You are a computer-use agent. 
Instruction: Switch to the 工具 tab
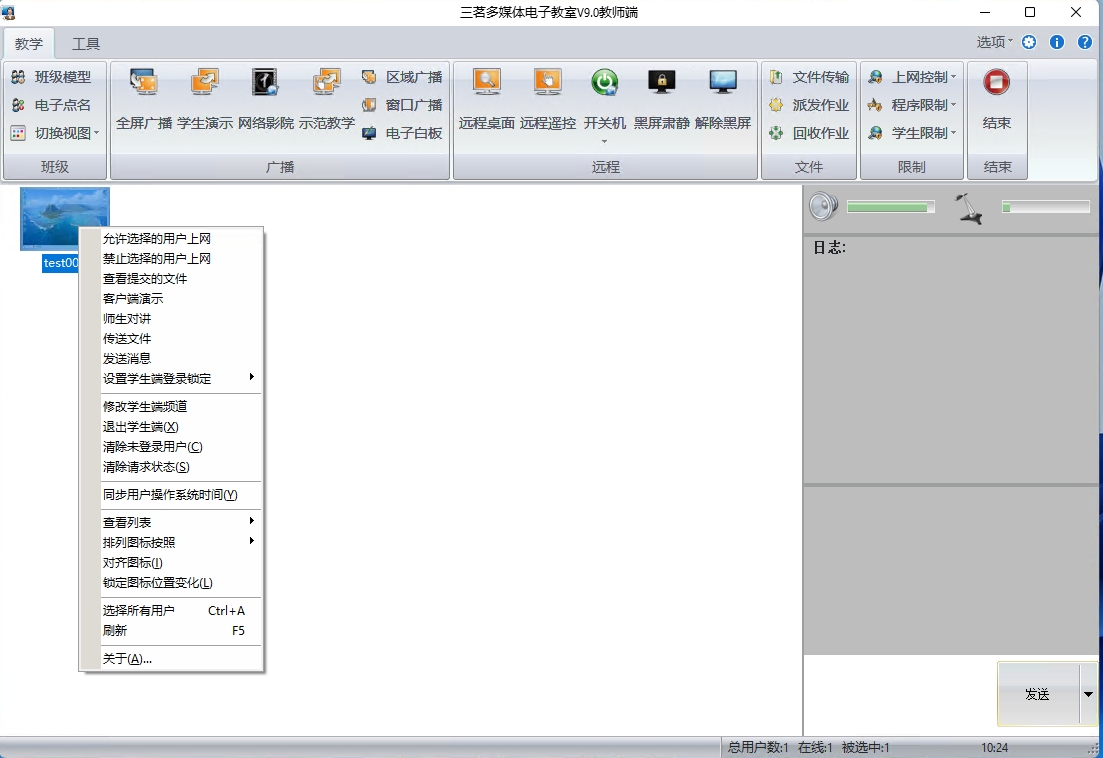click(86, 44)
